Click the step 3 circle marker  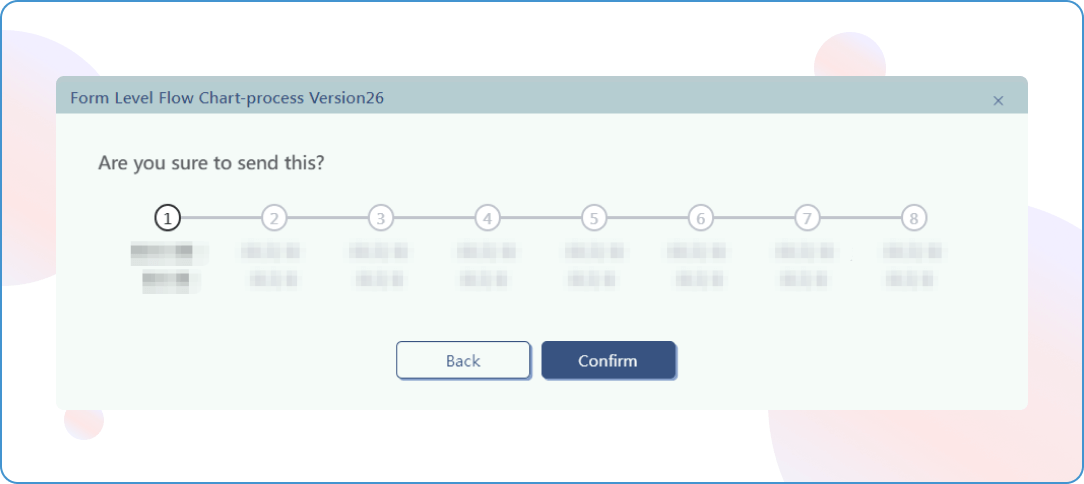click(x=380, y=217)
